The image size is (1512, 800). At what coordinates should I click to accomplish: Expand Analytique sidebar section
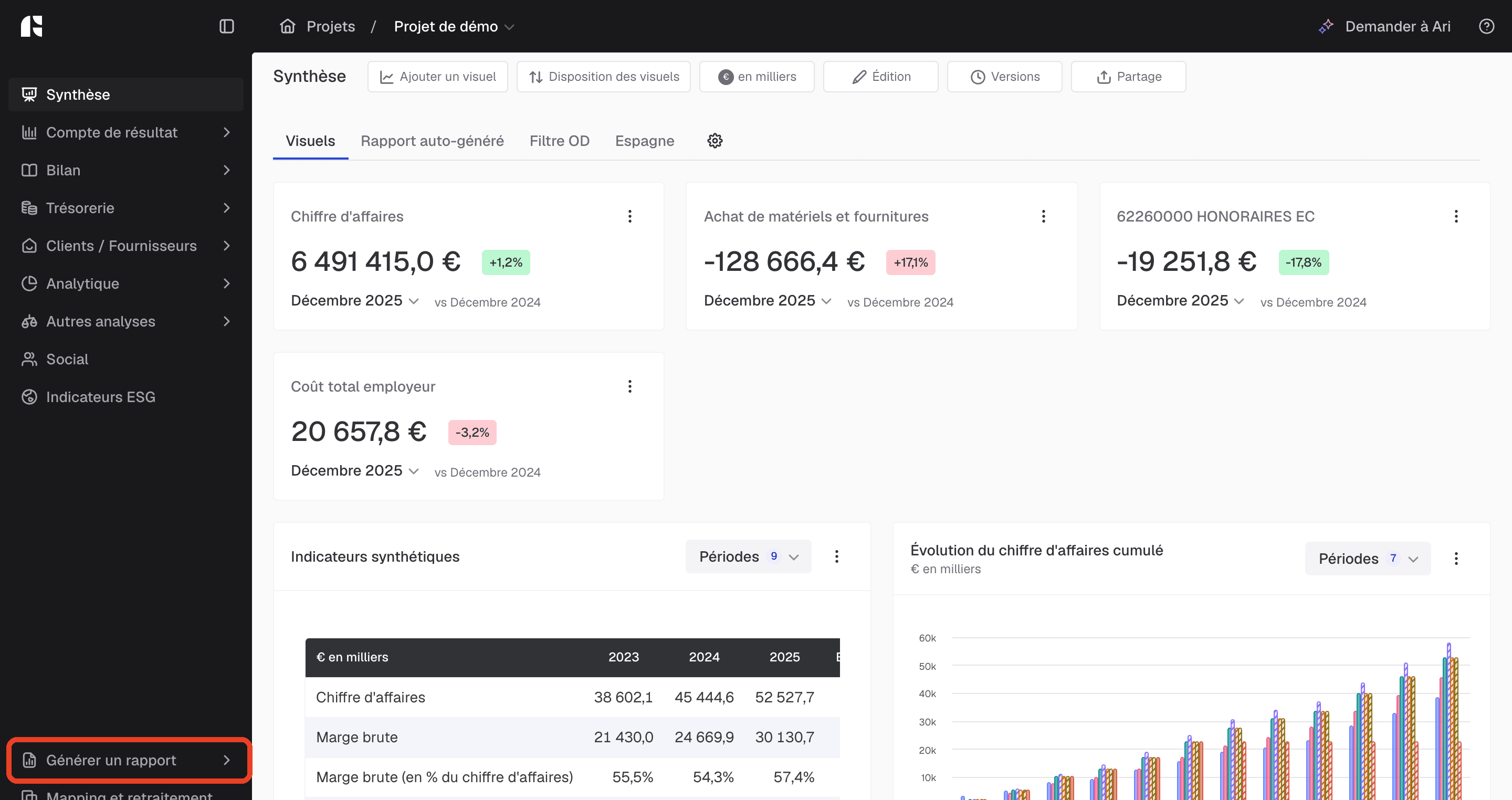click(x=125, y=283)
